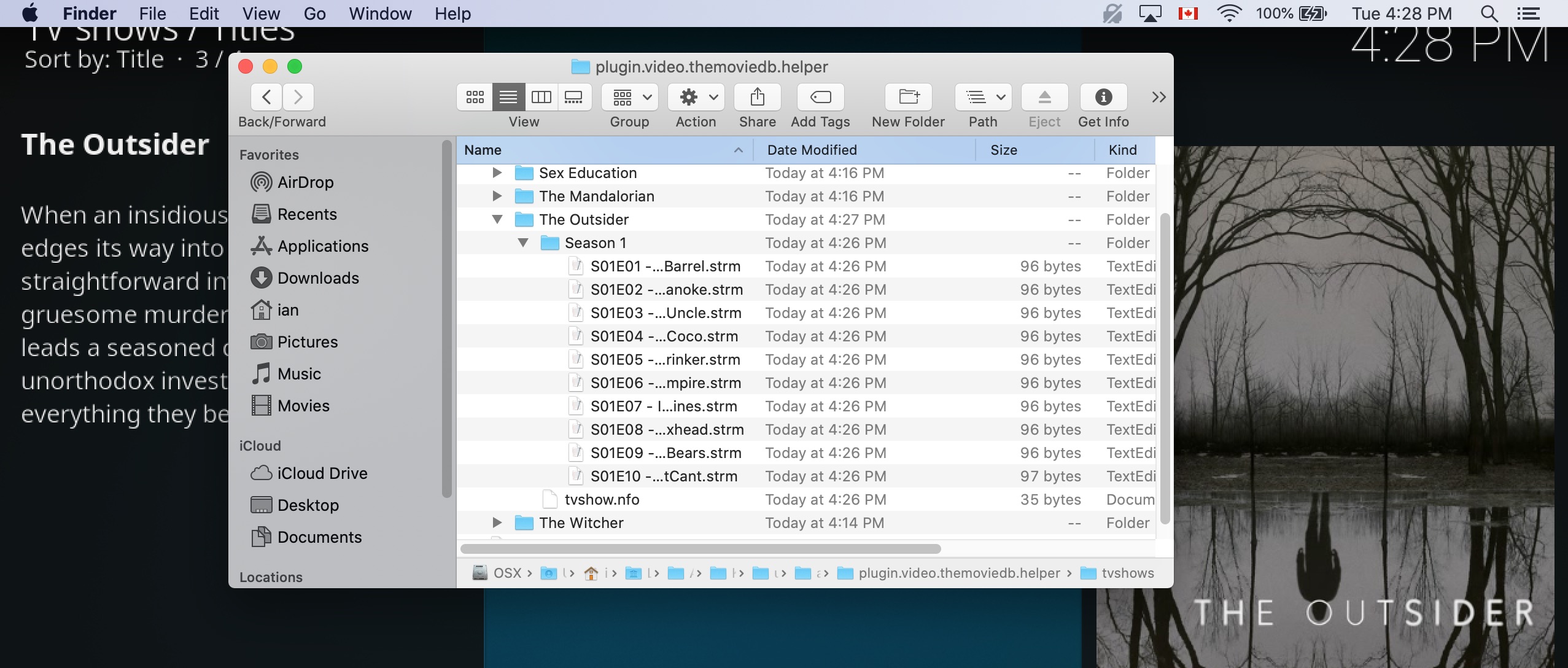
Task: Expand The Witcher folder
Action: (497, 523)
